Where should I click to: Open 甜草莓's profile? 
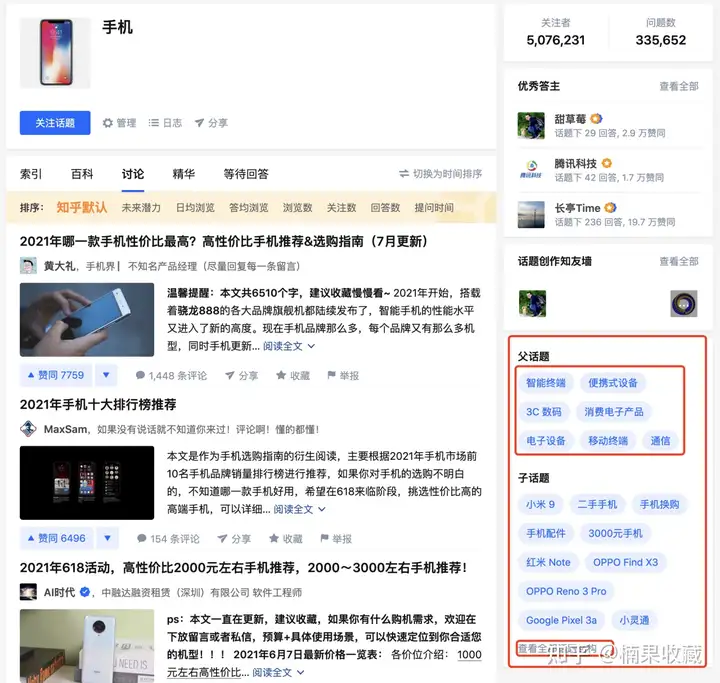pyautogui.click(x=570, y=119)
